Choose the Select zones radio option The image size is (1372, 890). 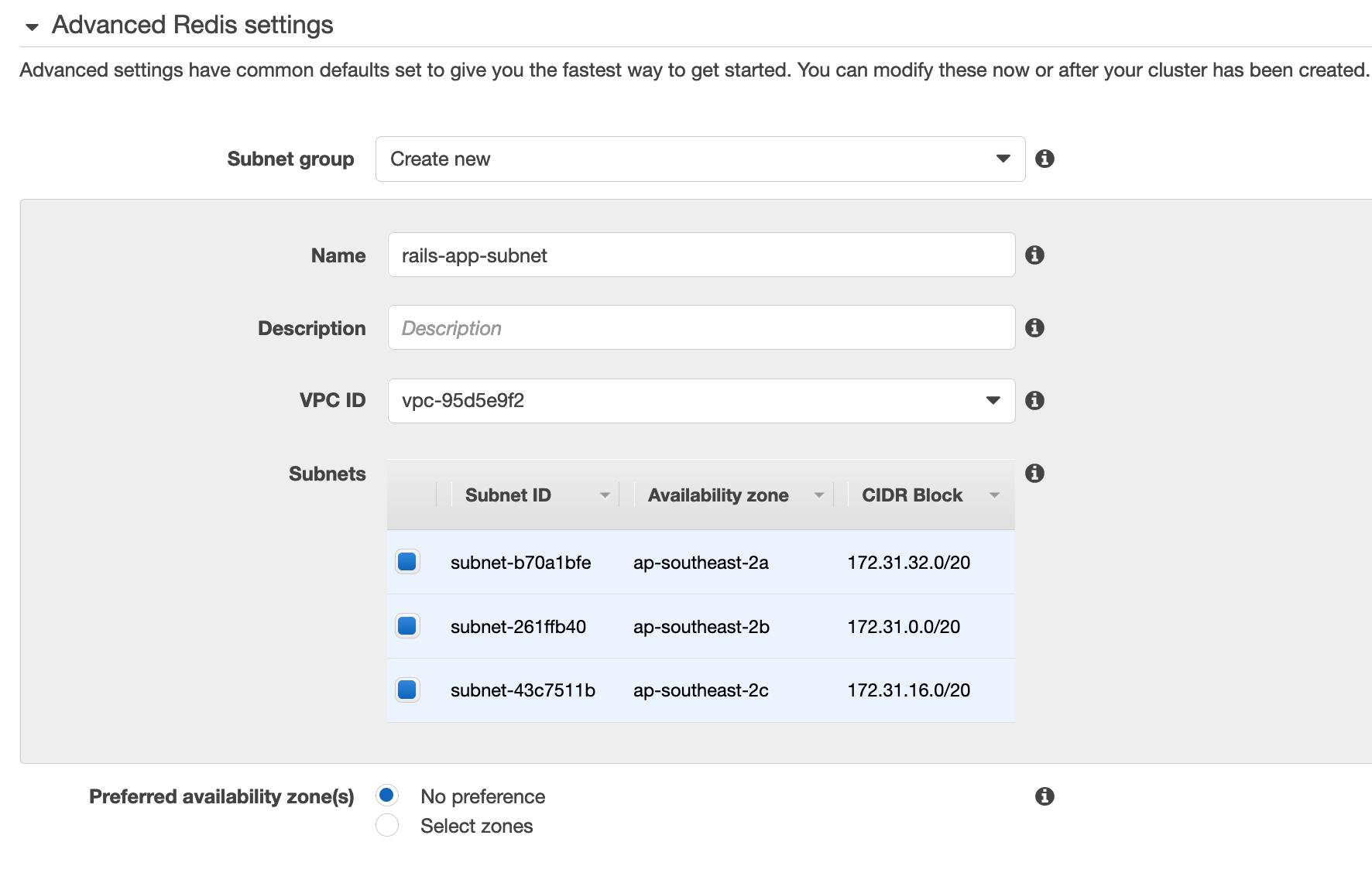(387, 825)
